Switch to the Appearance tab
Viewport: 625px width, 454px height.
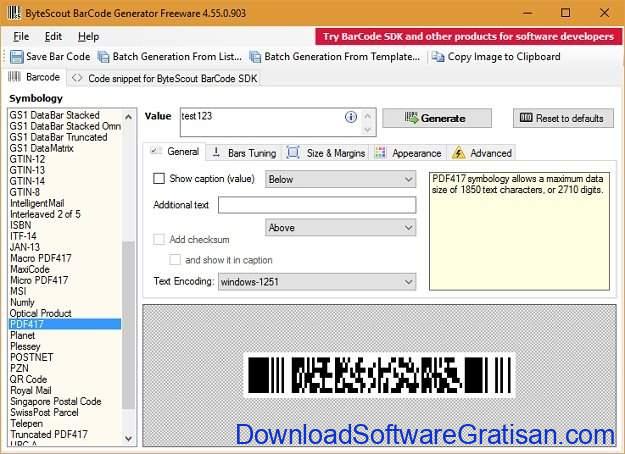point(409,153)
